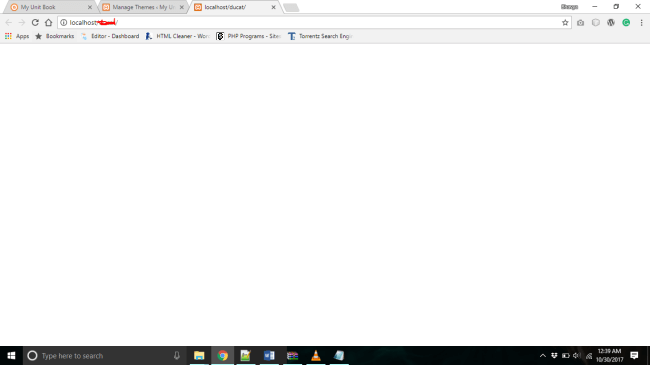Open WinRAR from the taskbar
The image size is (650, 365).
click(x=292, y=355)
